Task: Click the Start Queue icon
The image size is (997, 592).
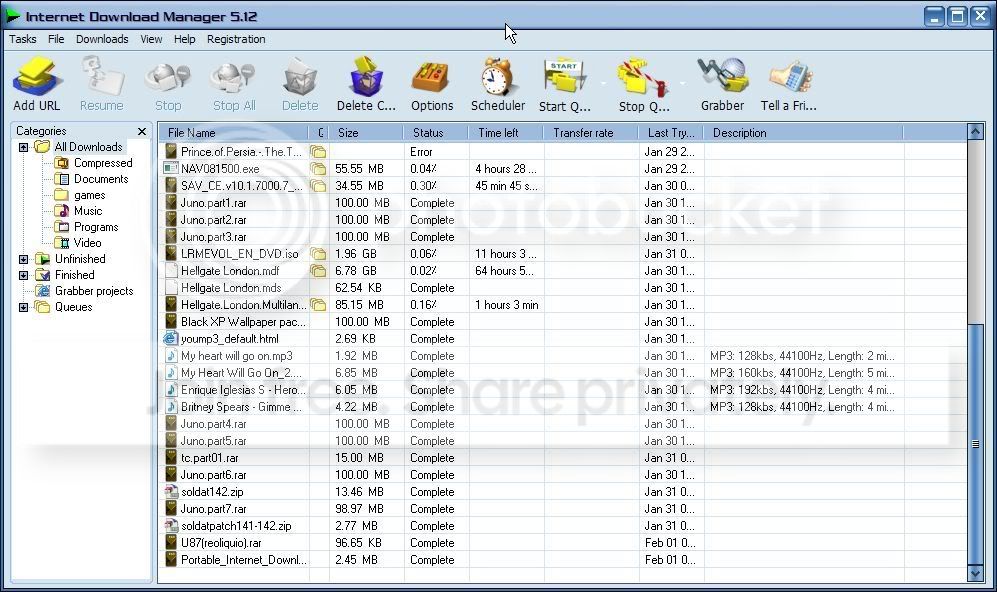Action: 563,78
